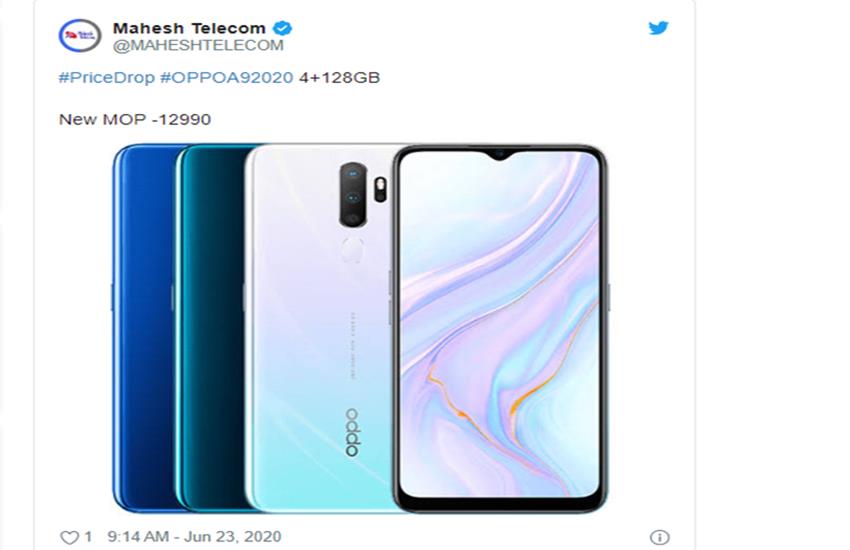Like the tweet with the heart icon
This screenshot has height=550, width=850.
69,538
